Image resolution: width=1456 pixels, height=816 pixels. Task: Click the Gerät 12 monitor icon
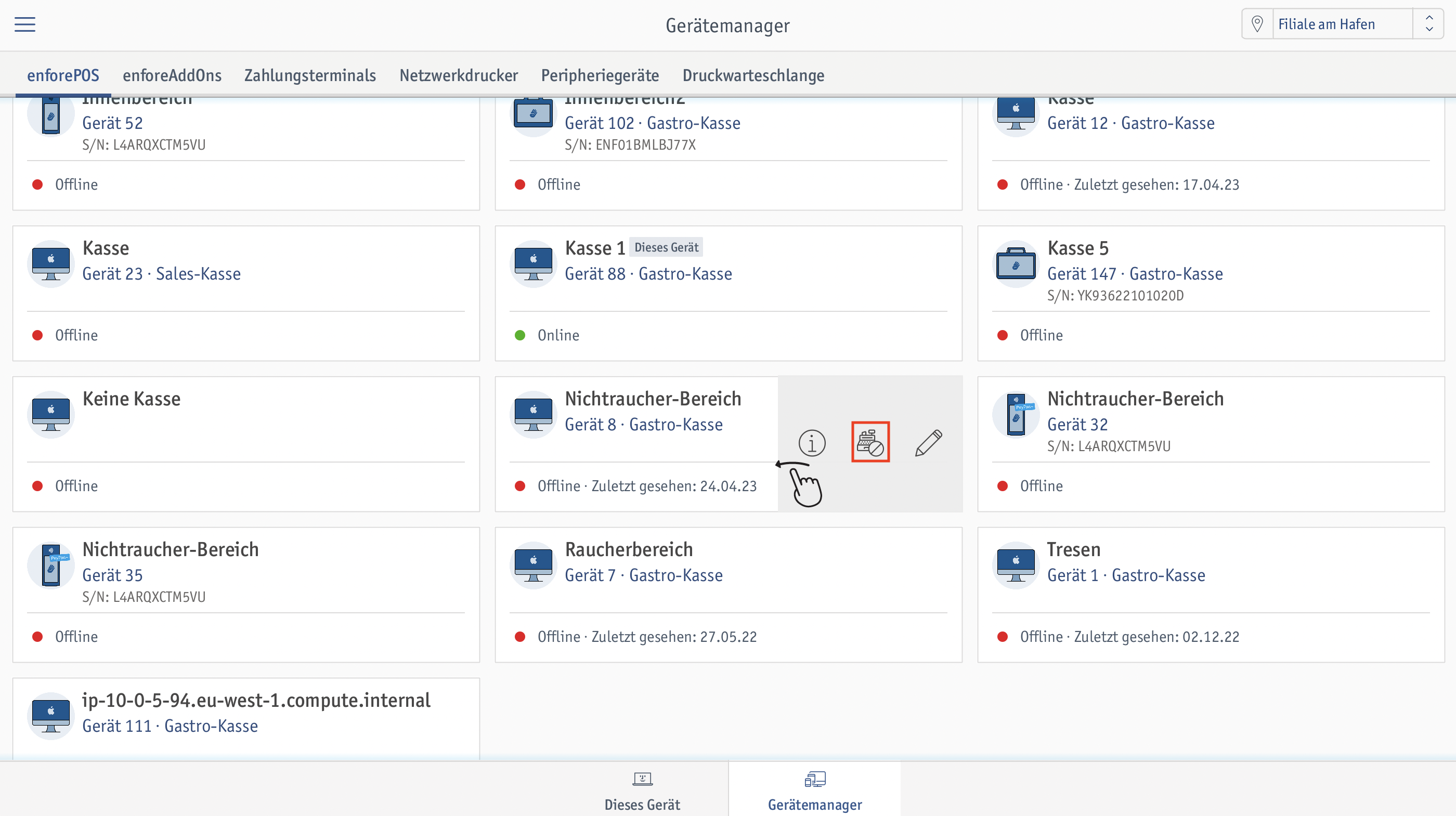coord(1016,116)
